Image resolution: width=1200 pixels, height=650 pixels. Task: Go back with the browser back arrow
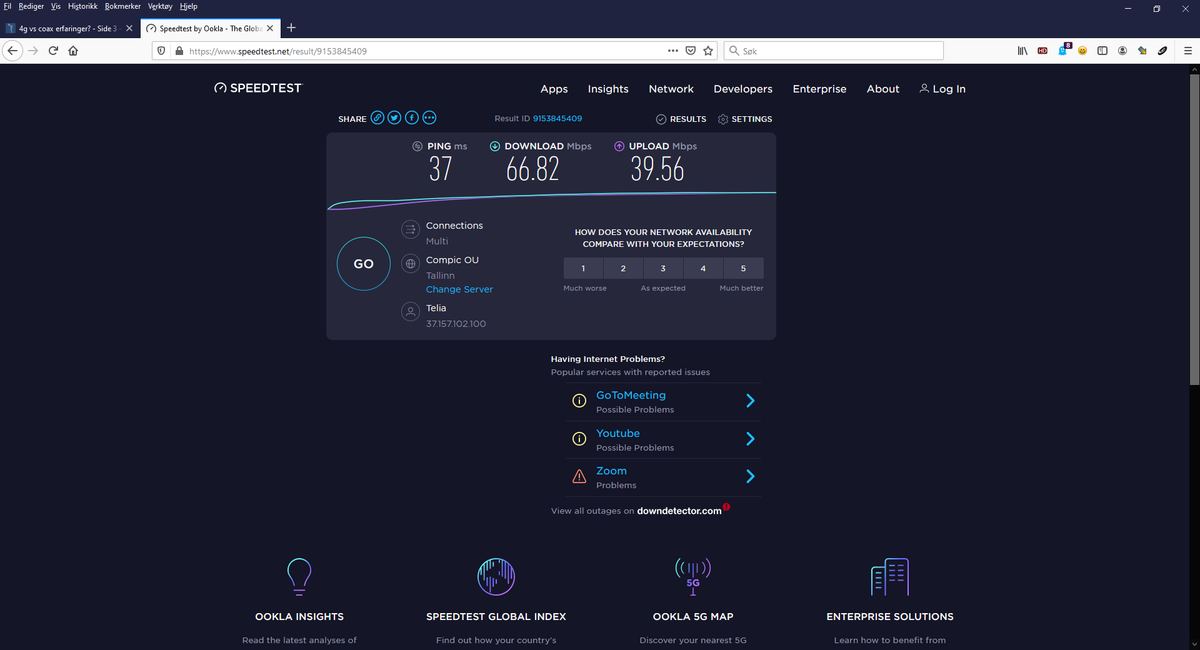(12, 50)
